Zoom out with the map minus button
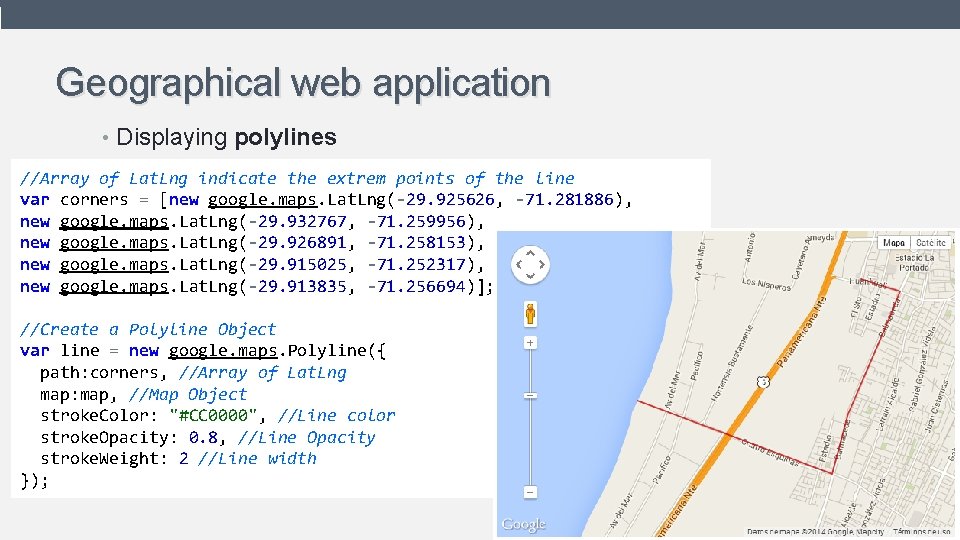The height and width of the screenshot is (540, 960). point(530,492)
